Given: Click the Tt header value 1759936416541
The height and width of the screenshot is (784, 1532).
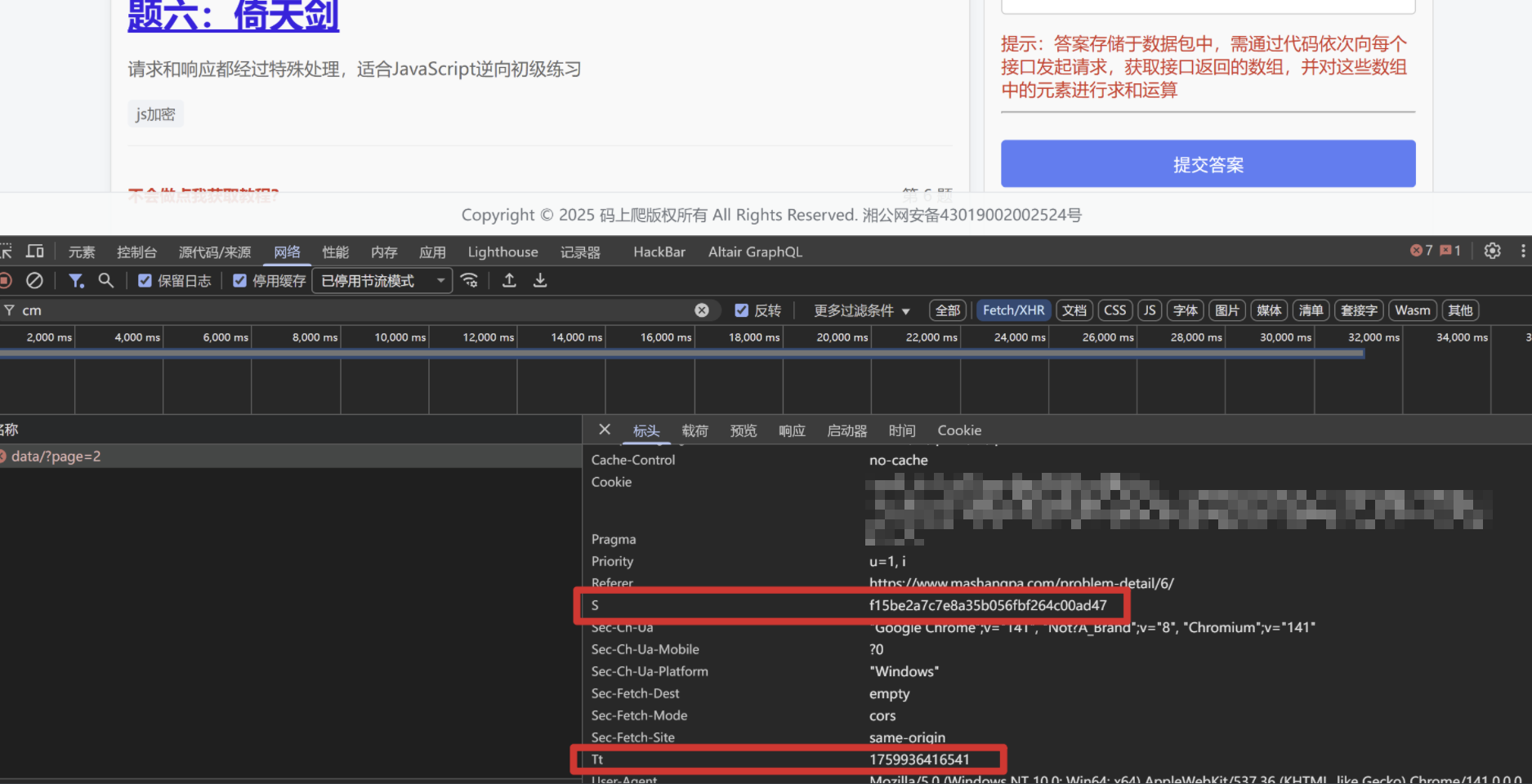Looking at the screenshot, I should click(x=919, y=759).
